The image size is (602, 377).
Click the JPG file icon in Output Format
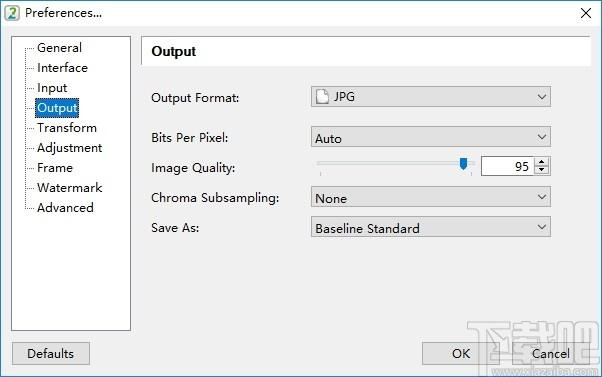tap(322, 97)
